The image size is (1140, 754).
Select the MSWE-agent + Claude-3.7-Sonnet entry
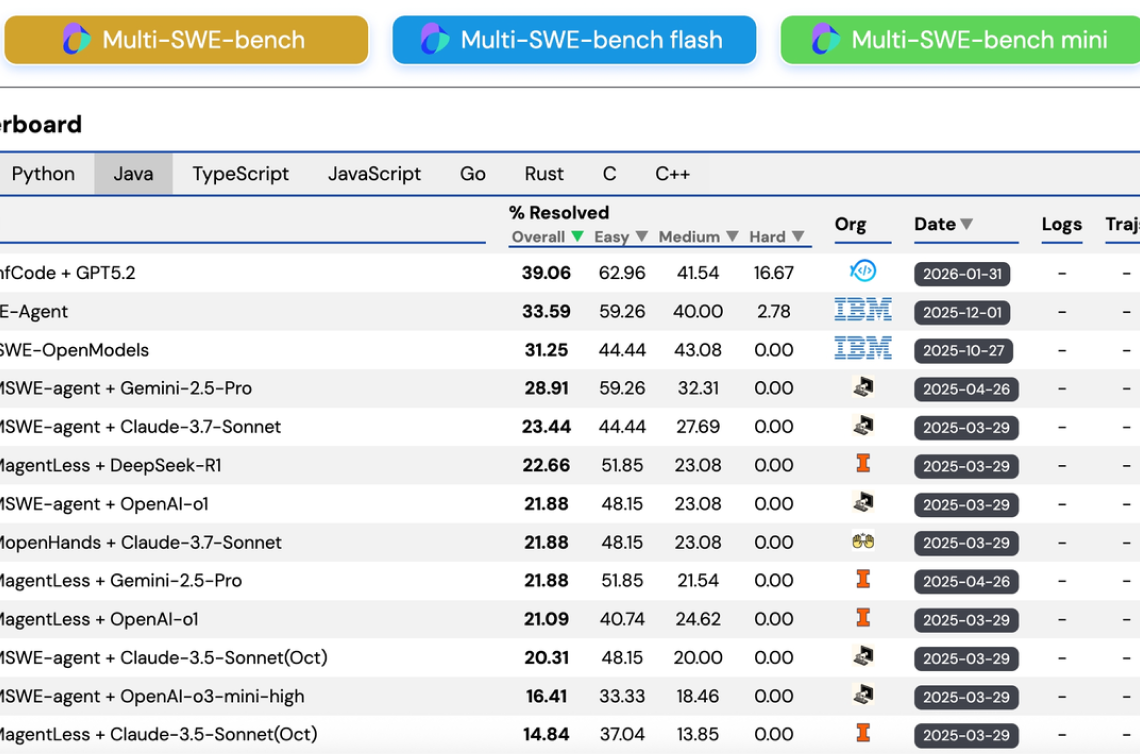click(140, 427)
